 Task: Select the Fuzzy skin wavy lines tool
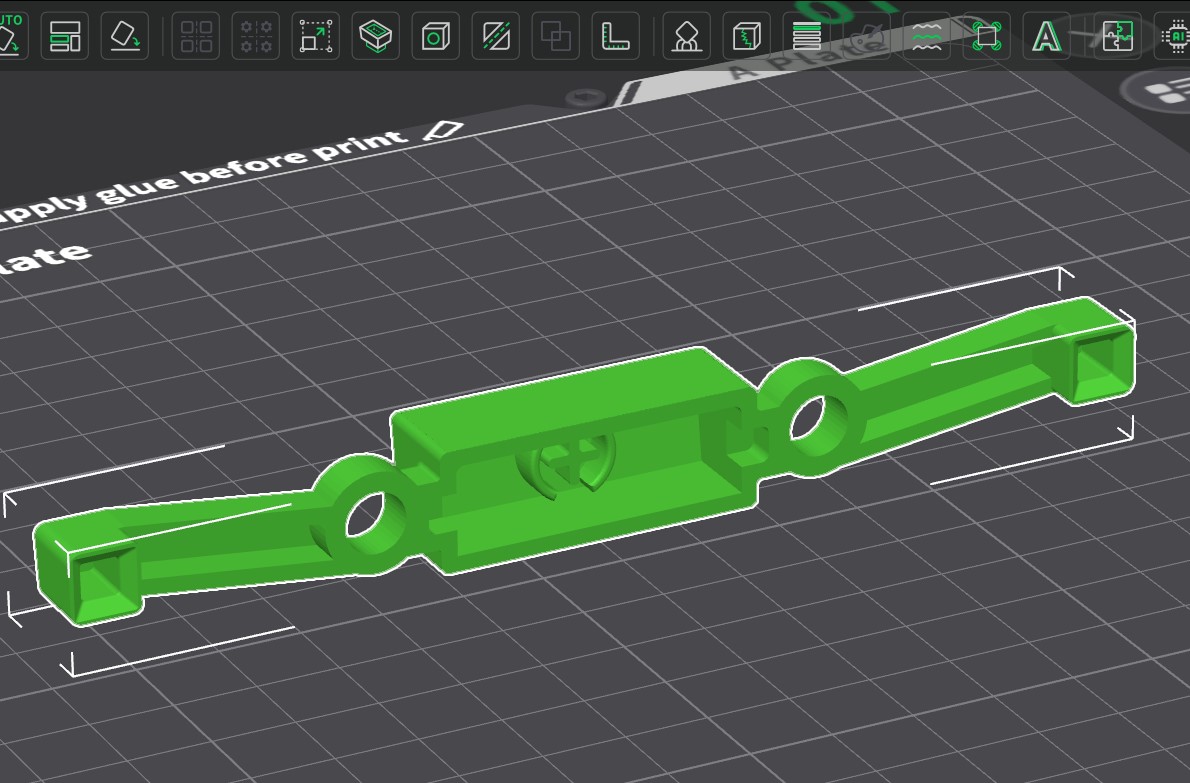(927, 36)
